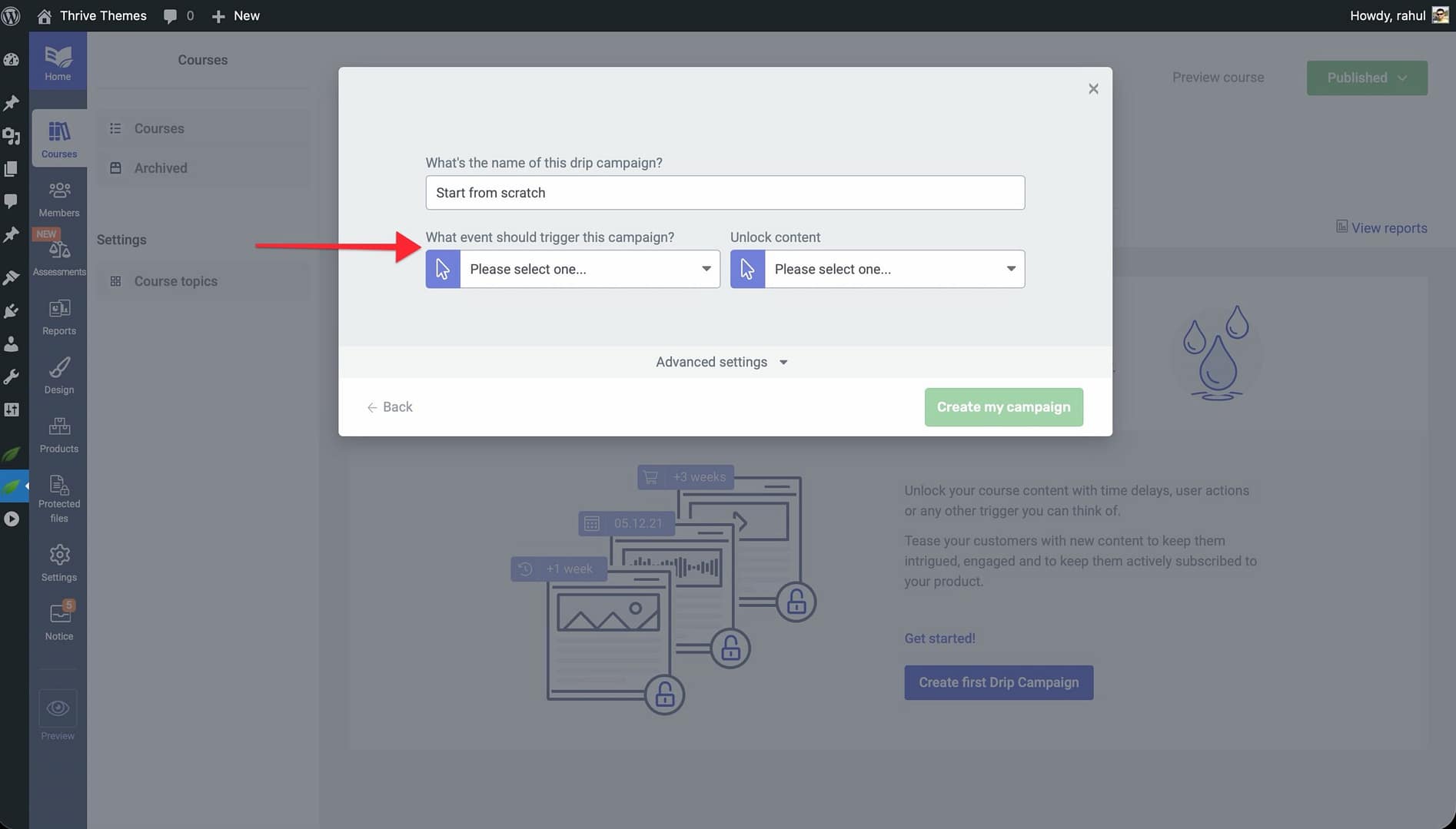
Task: Click the Create my campaign button
Action: (1003, 407)
